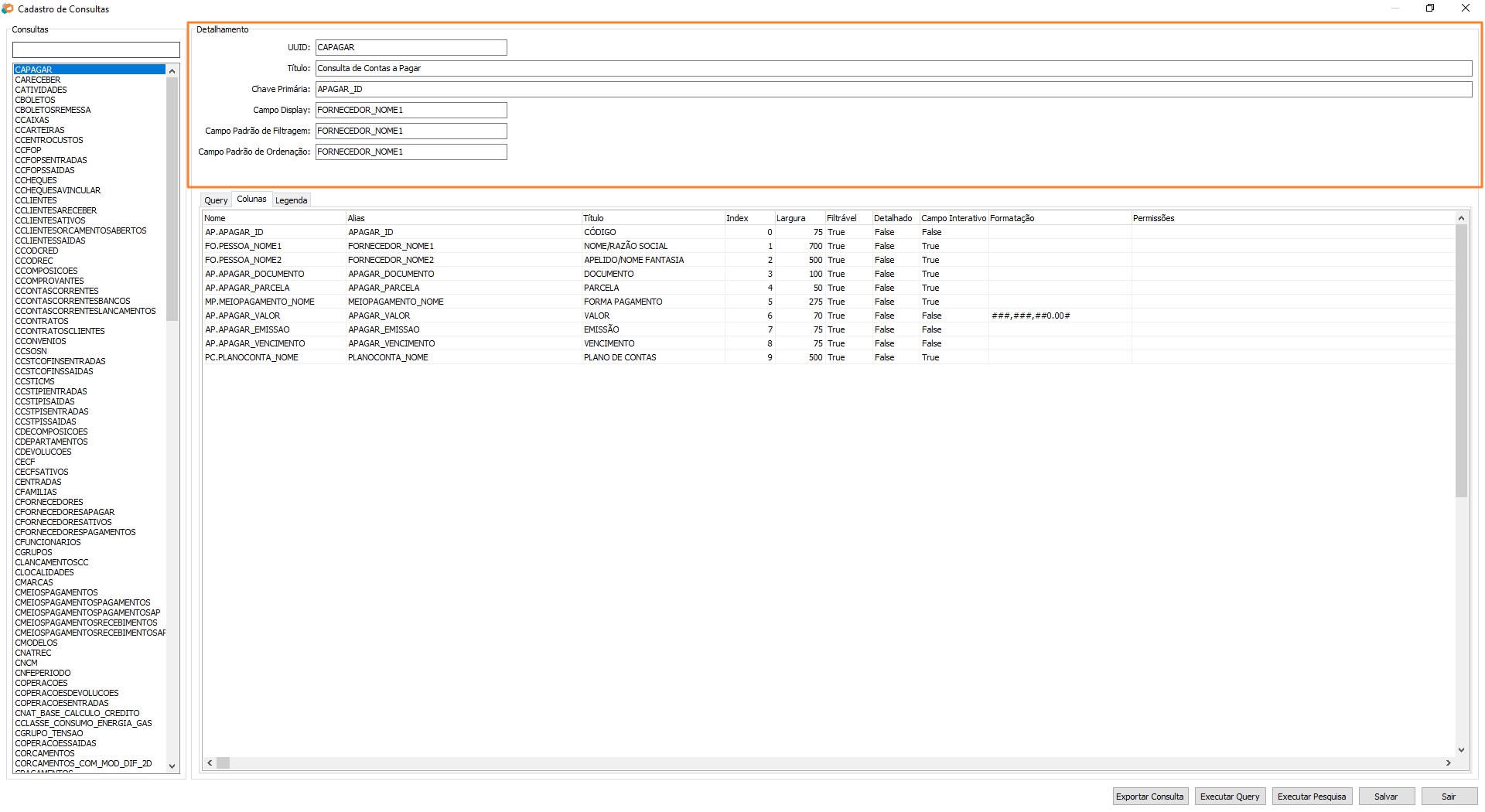Choose CFORNECEDORES from the Consultas list
Image resolution: width=1485 pixels, height=812 pixels.
click(x=49, y=502)
